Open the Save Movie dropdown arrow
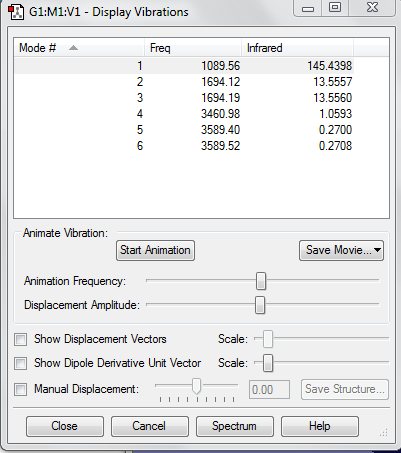 coord(377,250)
